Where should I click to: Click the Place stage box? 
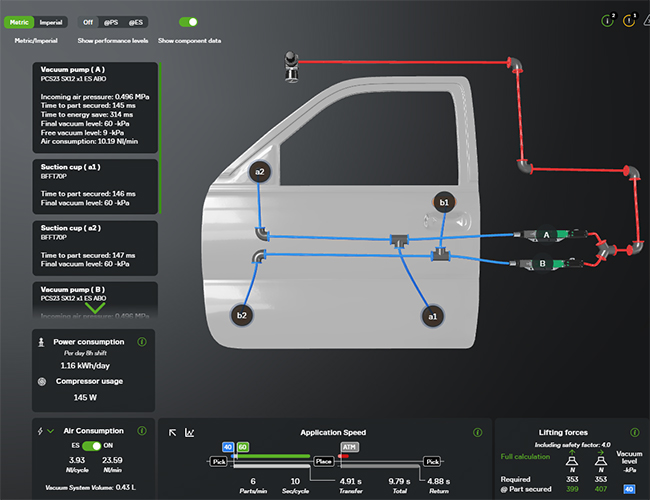coord(323,461)
